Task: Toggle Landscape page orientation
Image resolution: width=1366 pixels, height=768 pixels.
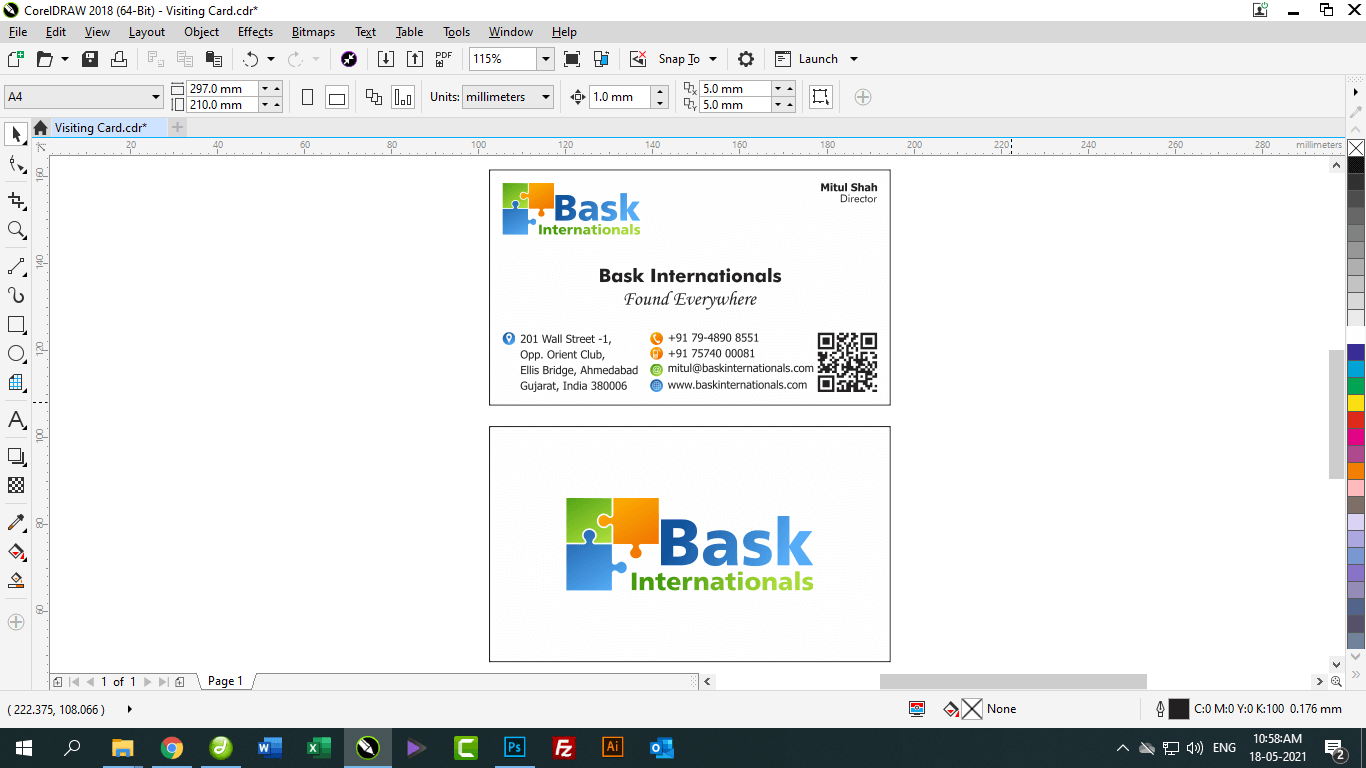Action: point(337,97)
